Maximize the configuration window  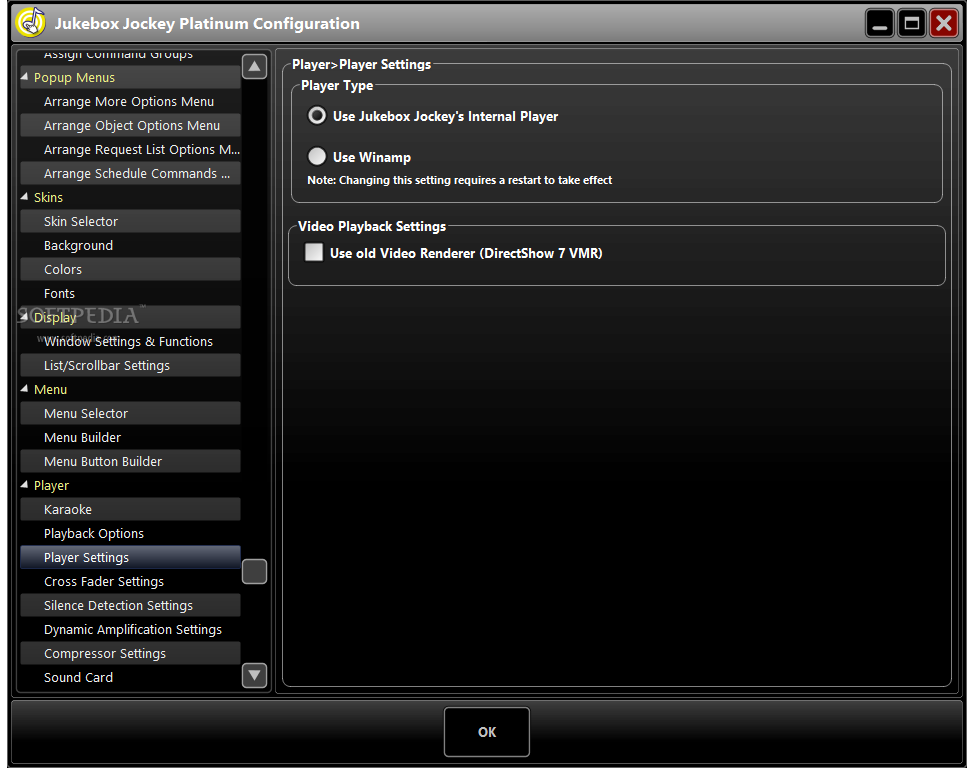911,23
